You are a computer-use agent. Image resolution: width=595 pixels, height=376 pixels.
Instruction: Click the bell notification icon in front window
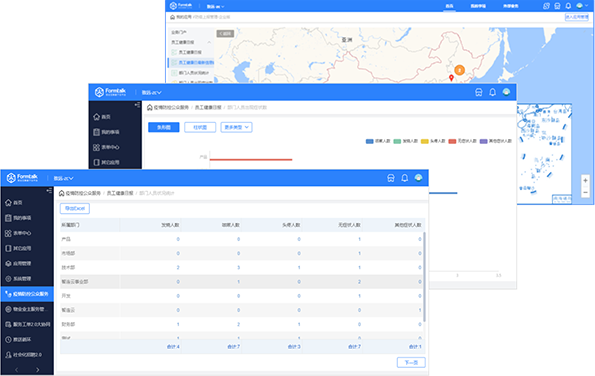point(405,178)
